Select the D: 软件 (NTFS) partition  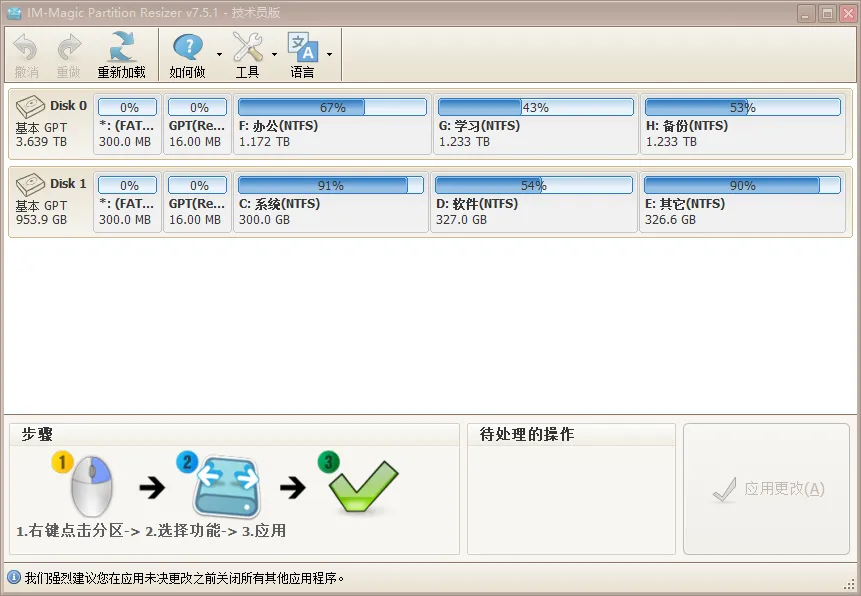coord(533,204)
